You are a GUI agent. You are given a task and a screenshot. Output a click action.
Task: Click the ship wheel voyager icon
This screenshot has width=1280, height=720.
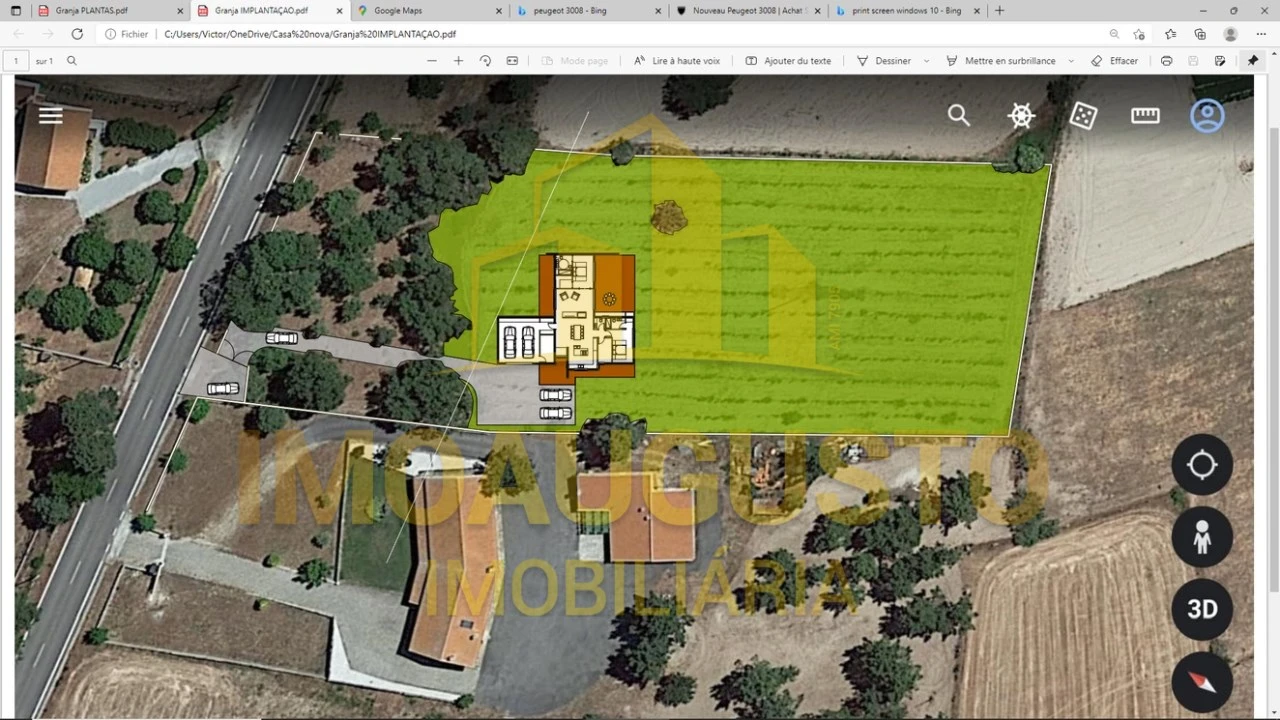click(1021, 116)
